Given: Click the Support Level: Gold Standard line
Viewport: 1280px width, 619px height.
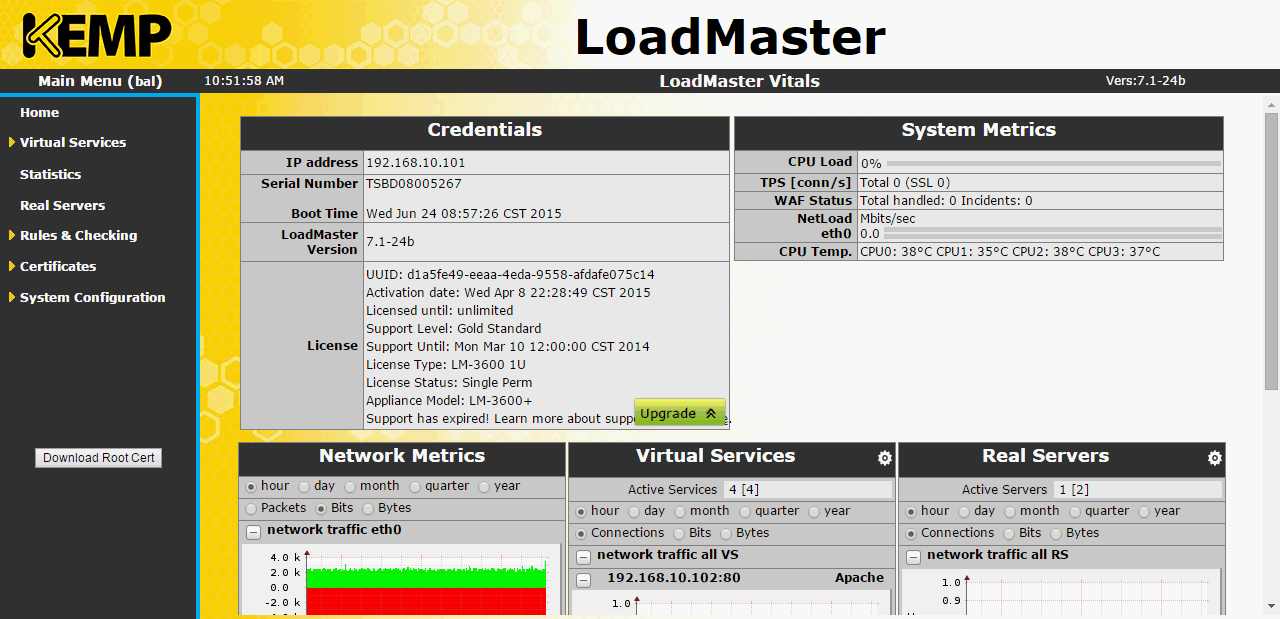Looking at the screenshot, I should [x=454, y=329].
